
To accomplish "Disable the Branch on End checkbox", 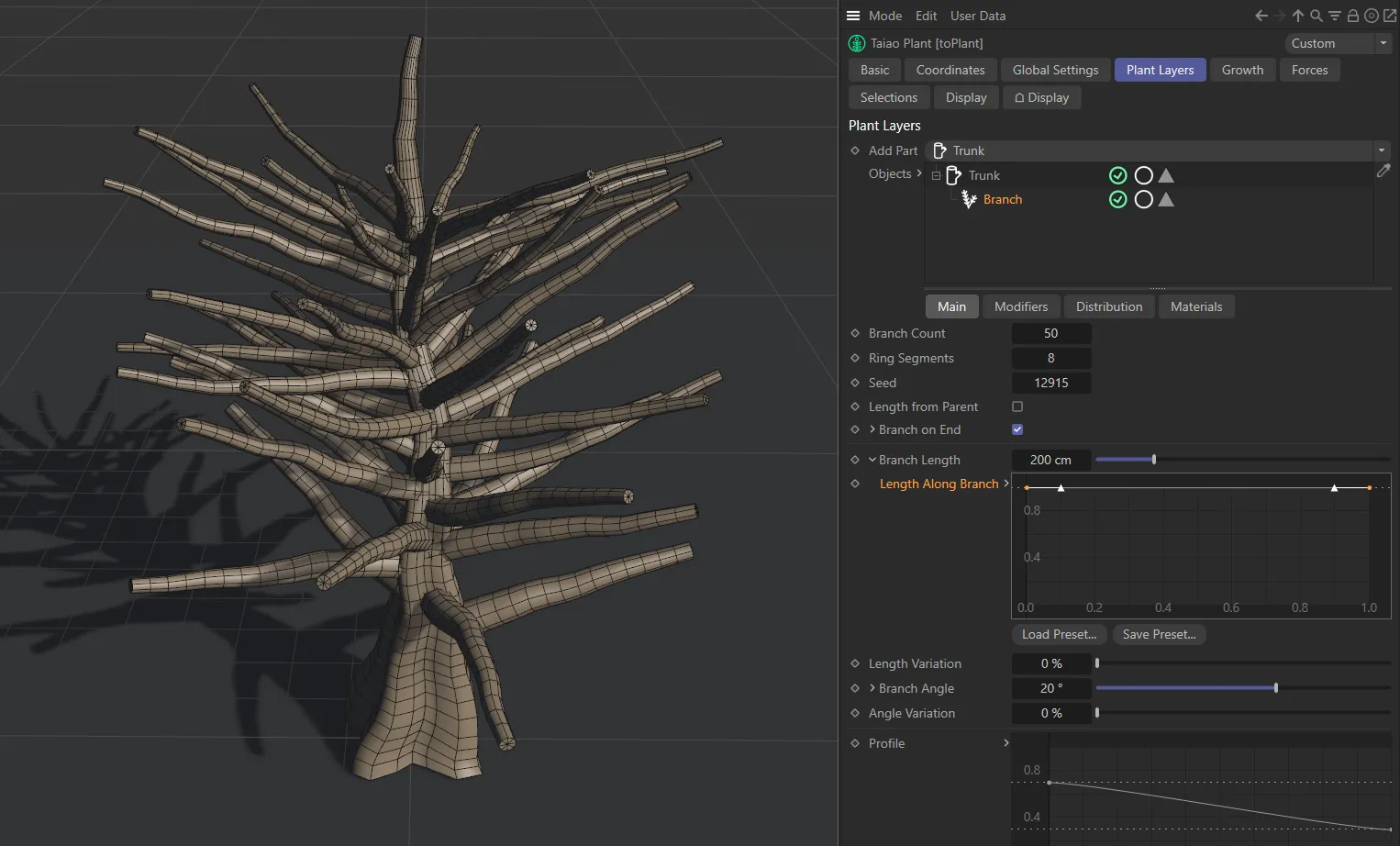I will (x=1017, y=429).
